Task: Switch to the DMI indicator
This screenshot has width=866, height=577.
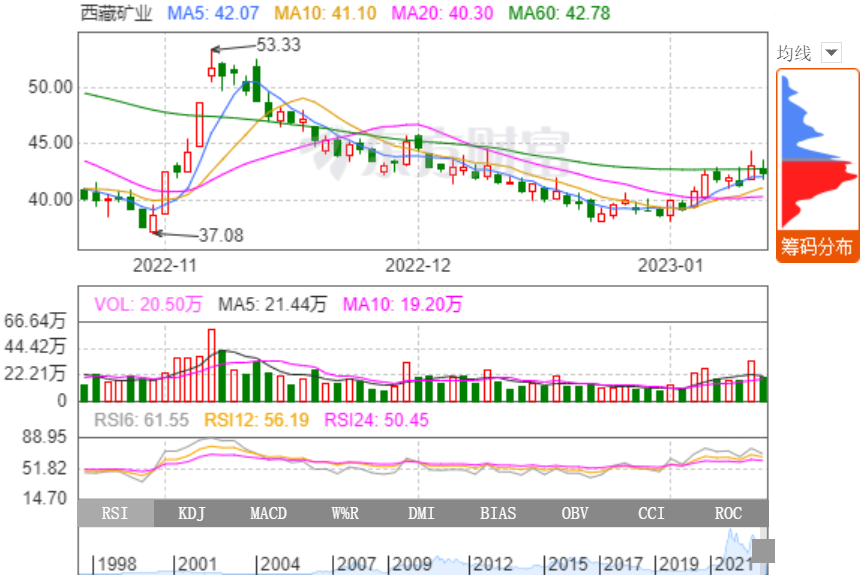Action: pos(421,513)
